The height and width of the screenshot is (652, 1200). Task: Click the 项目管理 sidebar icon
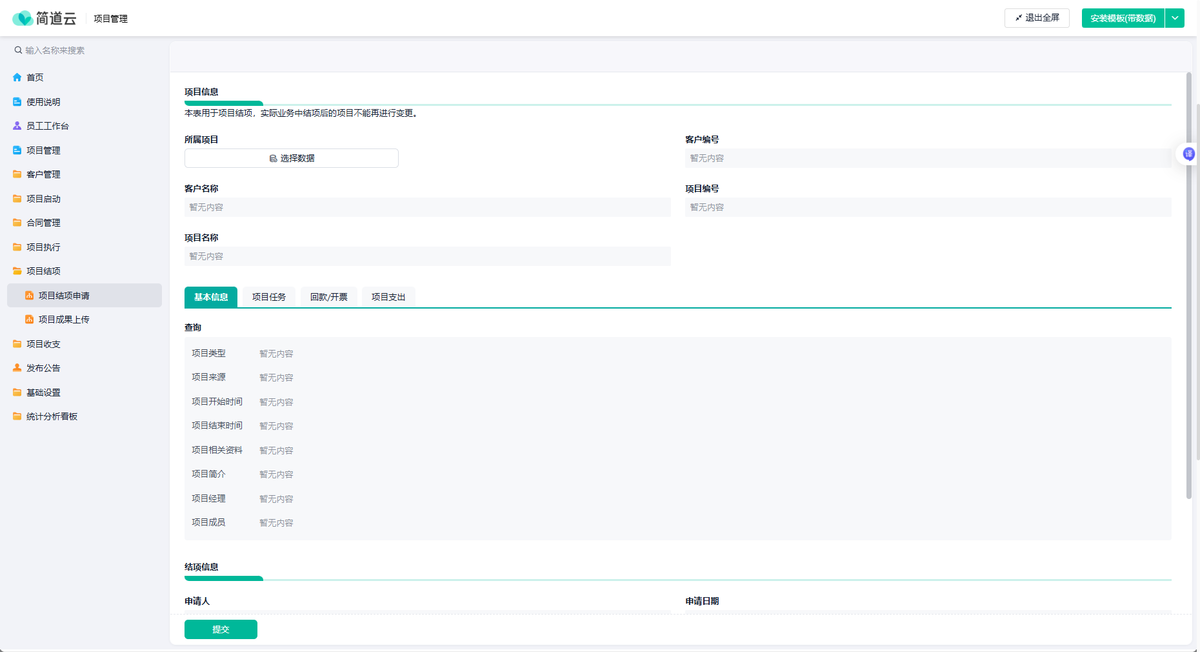[x=17, y=150]
